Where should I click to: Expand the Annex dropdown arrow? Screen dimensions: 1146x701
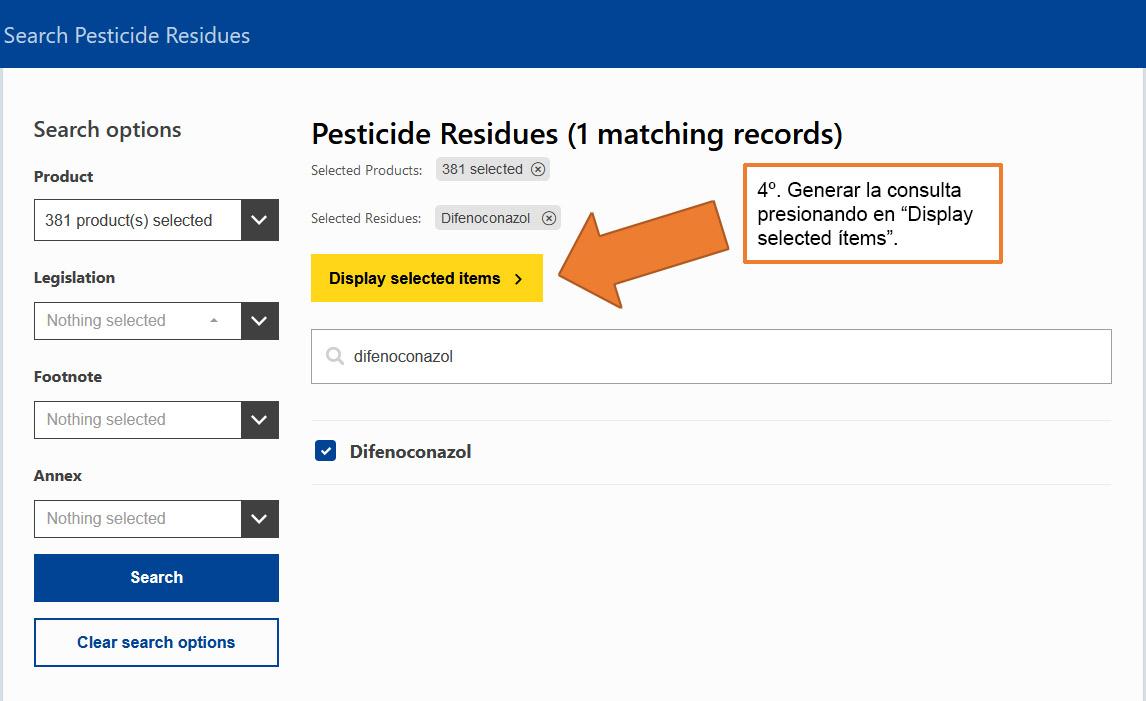click(x=259, y=519)
